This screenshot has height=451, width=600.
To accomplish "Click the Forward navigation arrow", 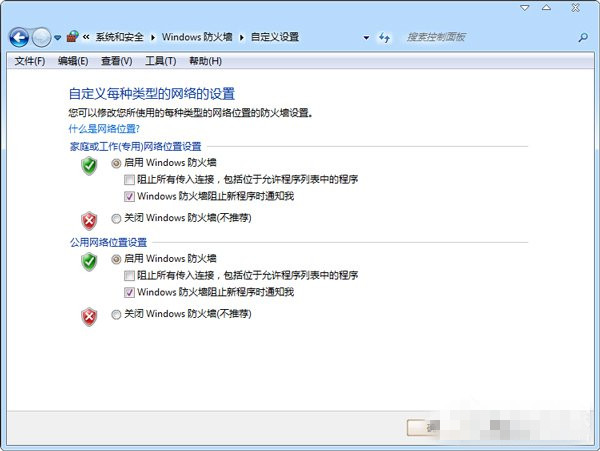I will click(41, 37).
